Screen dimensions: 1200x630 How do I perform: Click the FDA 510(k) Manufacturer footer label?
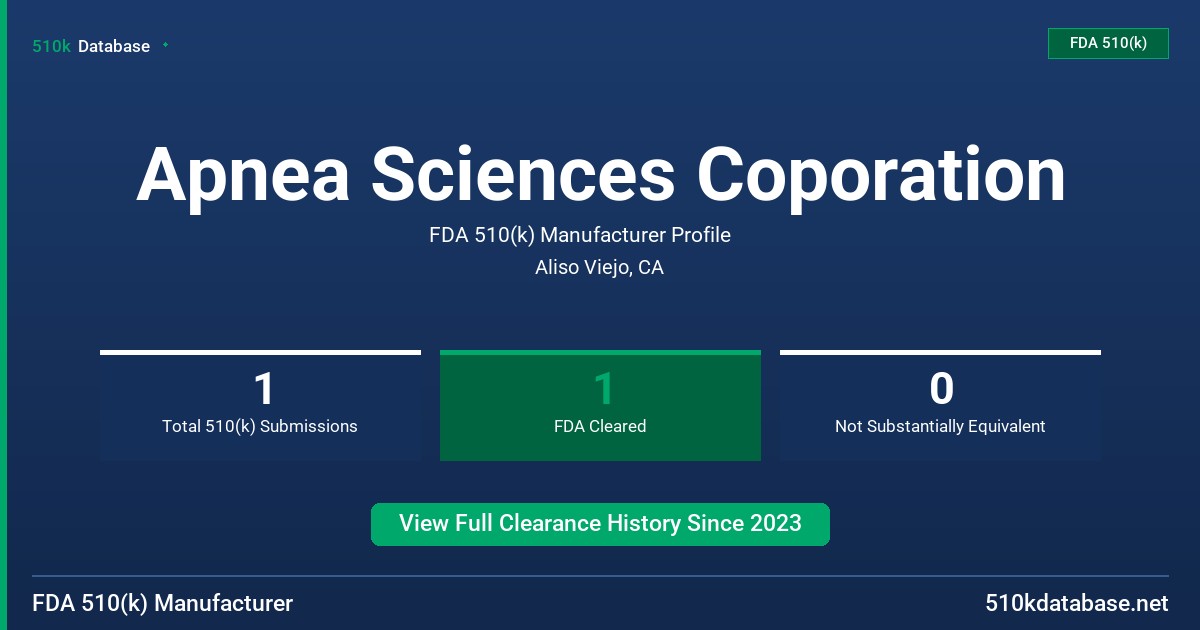coord(163,603)
